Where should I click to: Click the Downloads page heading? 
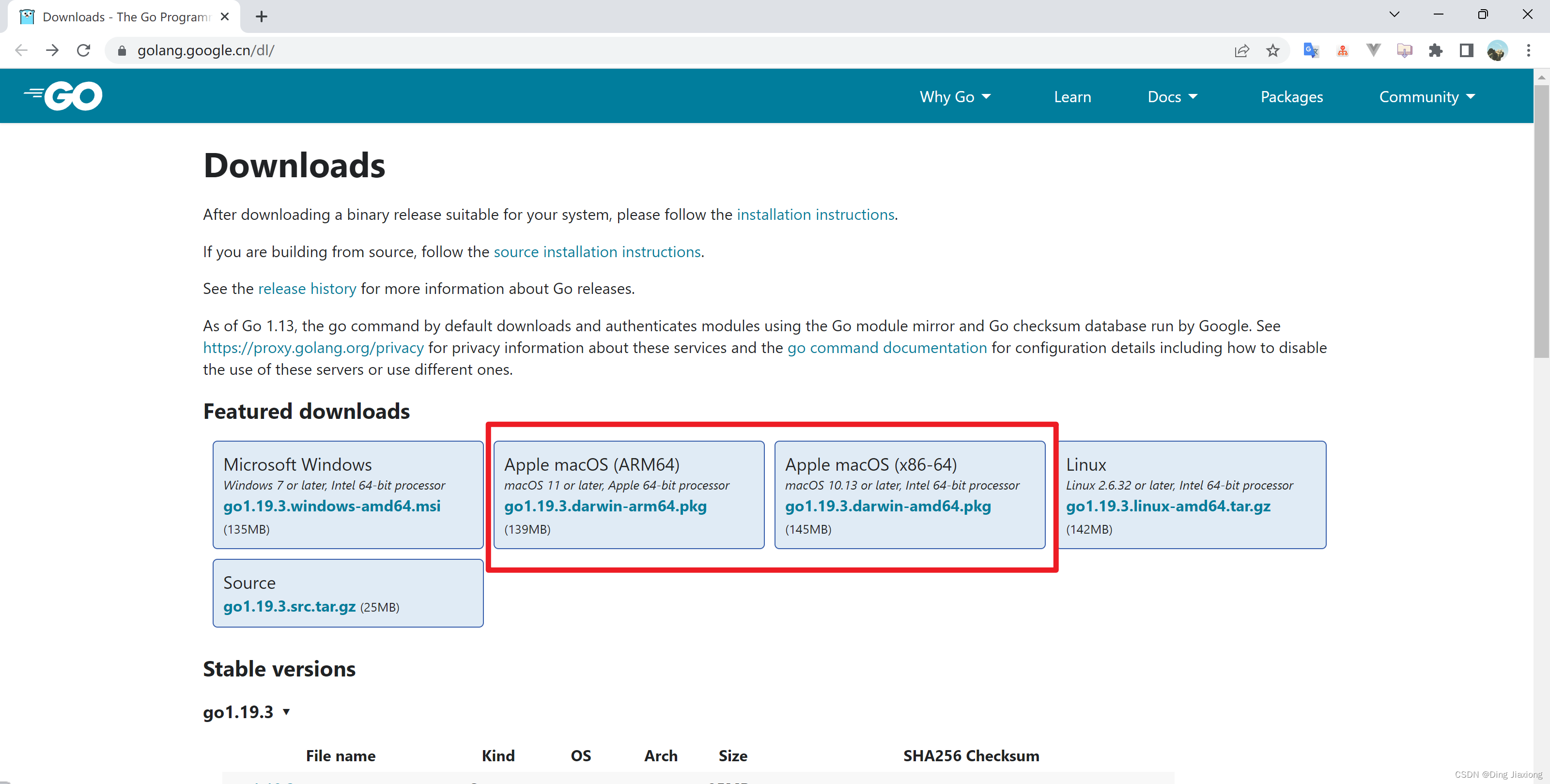[294, 165]
